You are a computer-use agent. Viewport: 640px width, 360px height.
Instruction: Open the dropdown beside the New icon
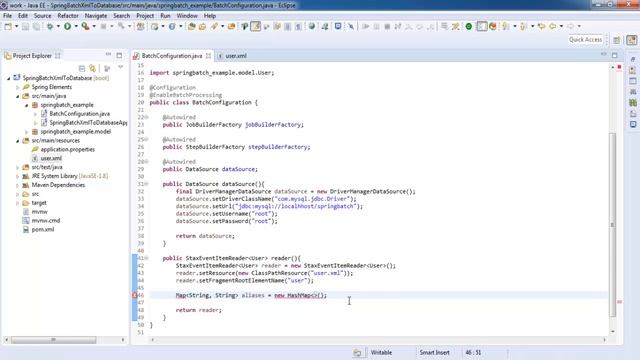pyautogui.click(x=16, y=27)
